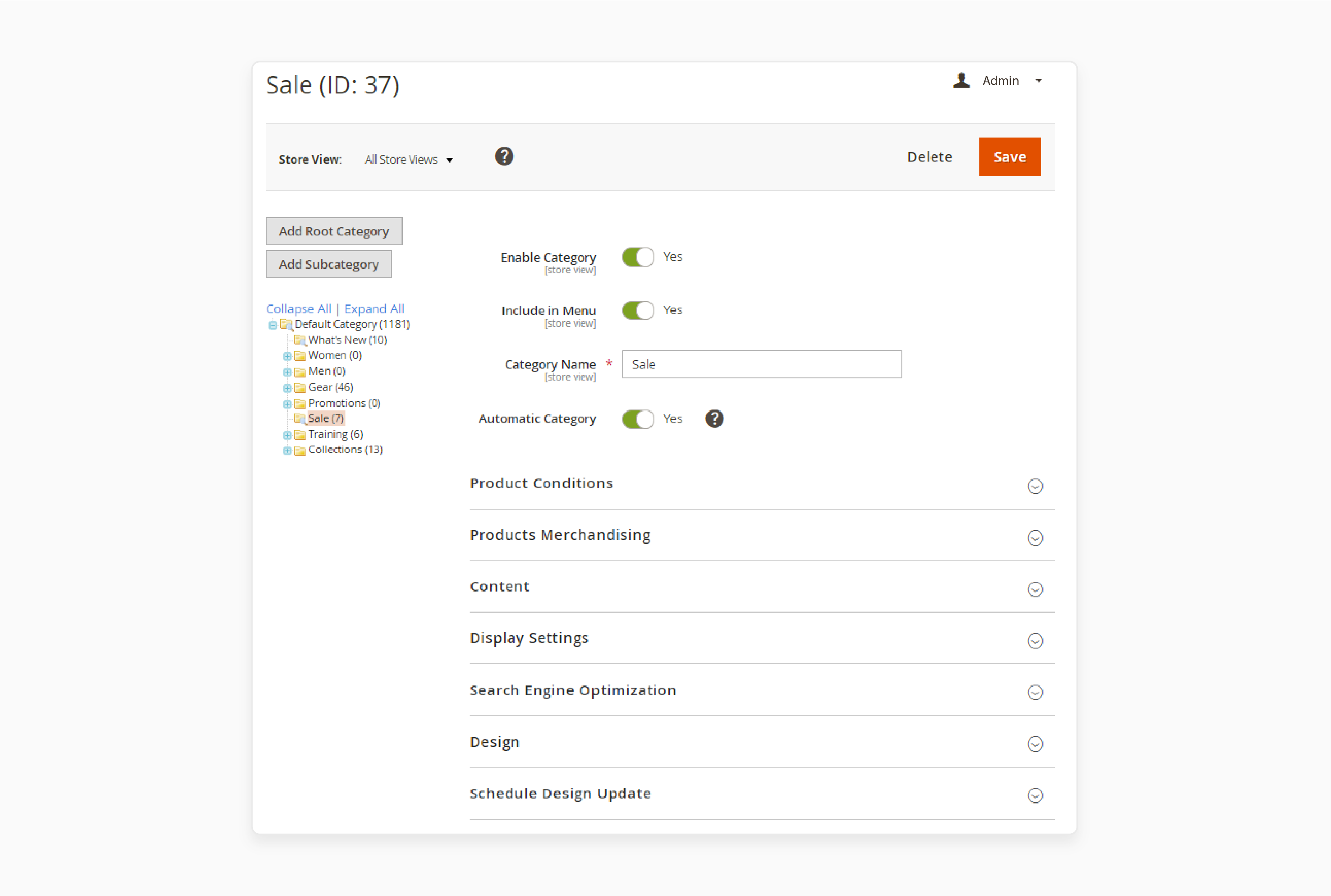Click What's New folder icon
This screenshot has height=896, width=1331.
pyautogui.click(x=300, y=340)
